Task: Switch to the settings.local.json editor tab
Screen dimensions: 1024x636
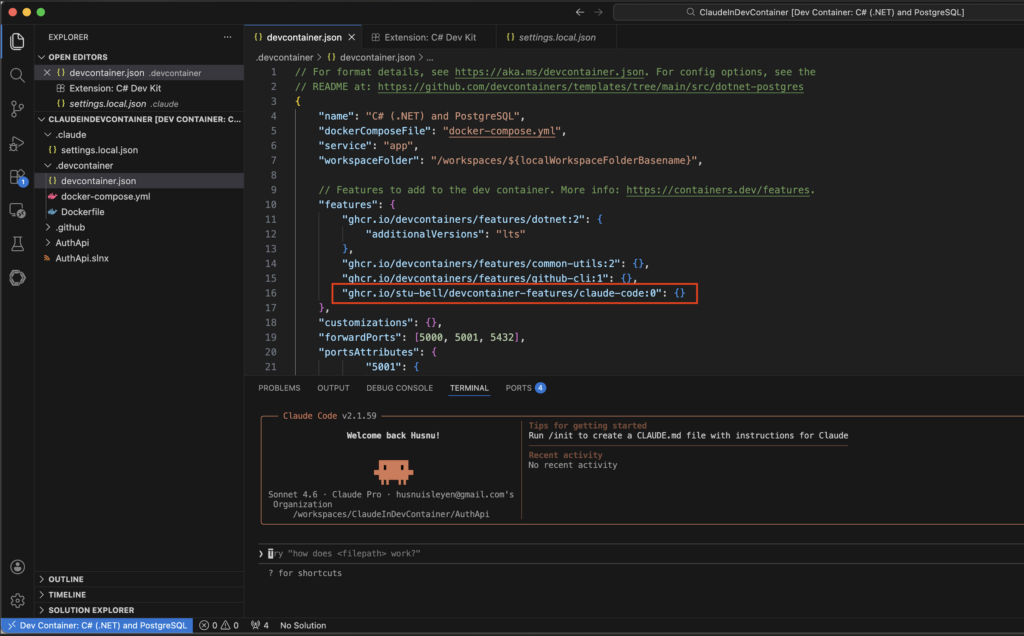Action: (x=557, y=37)
